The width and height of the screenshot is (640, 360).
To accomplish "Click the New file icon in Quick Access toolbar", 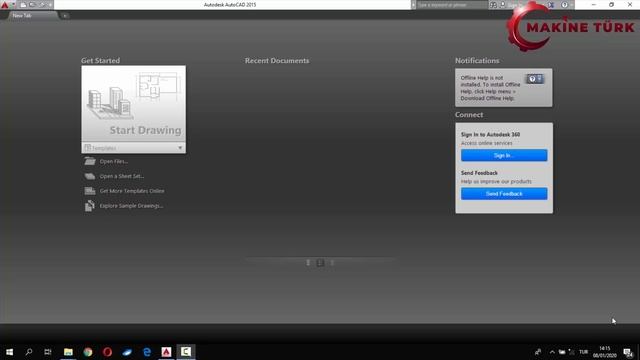I will (23, 5).
